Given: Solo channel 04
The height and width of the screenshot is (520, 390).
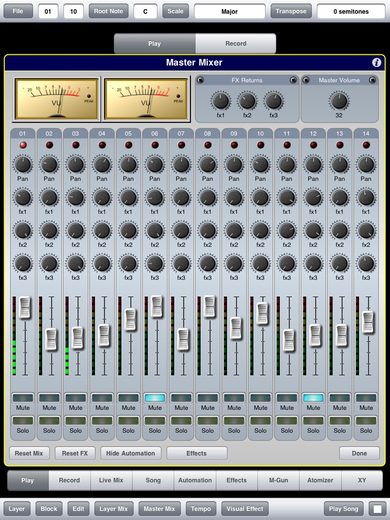Looking at the screenshot, I should pos(102,421).
